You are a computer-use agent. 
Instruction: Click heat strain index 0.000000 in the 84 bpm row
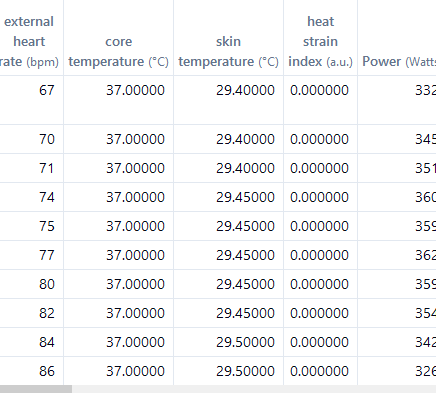point(319,342)
